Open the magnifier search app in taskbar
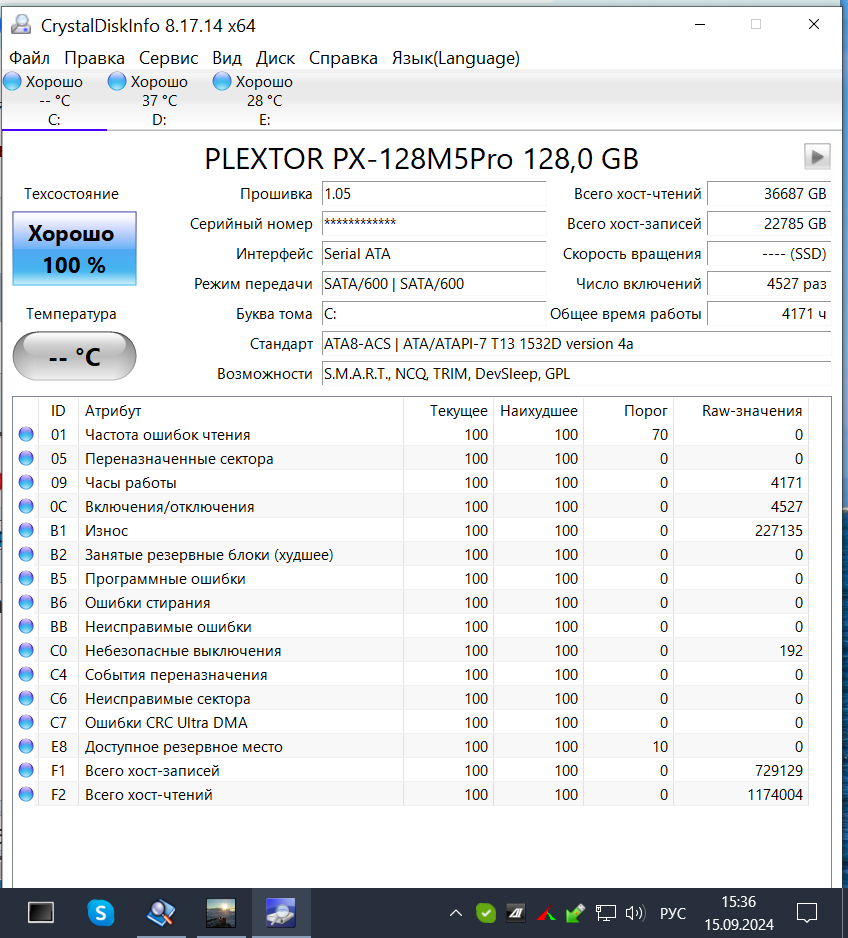The width and height of the screenshot is (848, 938). 161,913
